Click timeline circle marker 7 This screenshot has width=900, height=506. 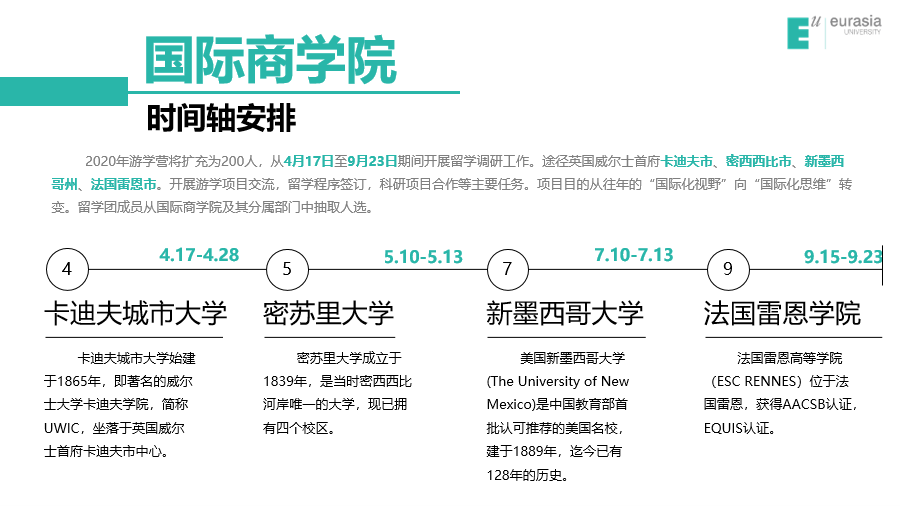click(507, 269)
